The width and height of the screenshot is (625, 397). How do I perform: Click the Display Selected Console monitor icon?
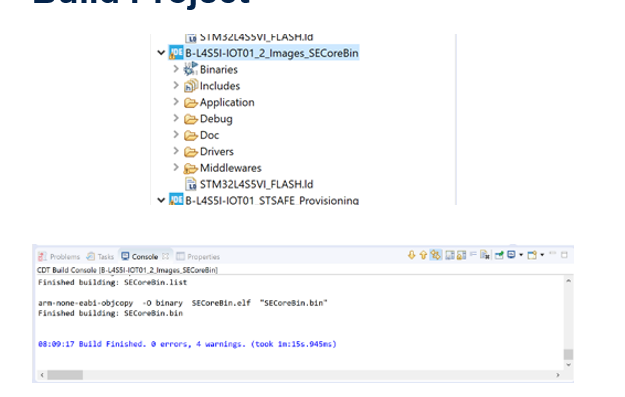(511, 255)
